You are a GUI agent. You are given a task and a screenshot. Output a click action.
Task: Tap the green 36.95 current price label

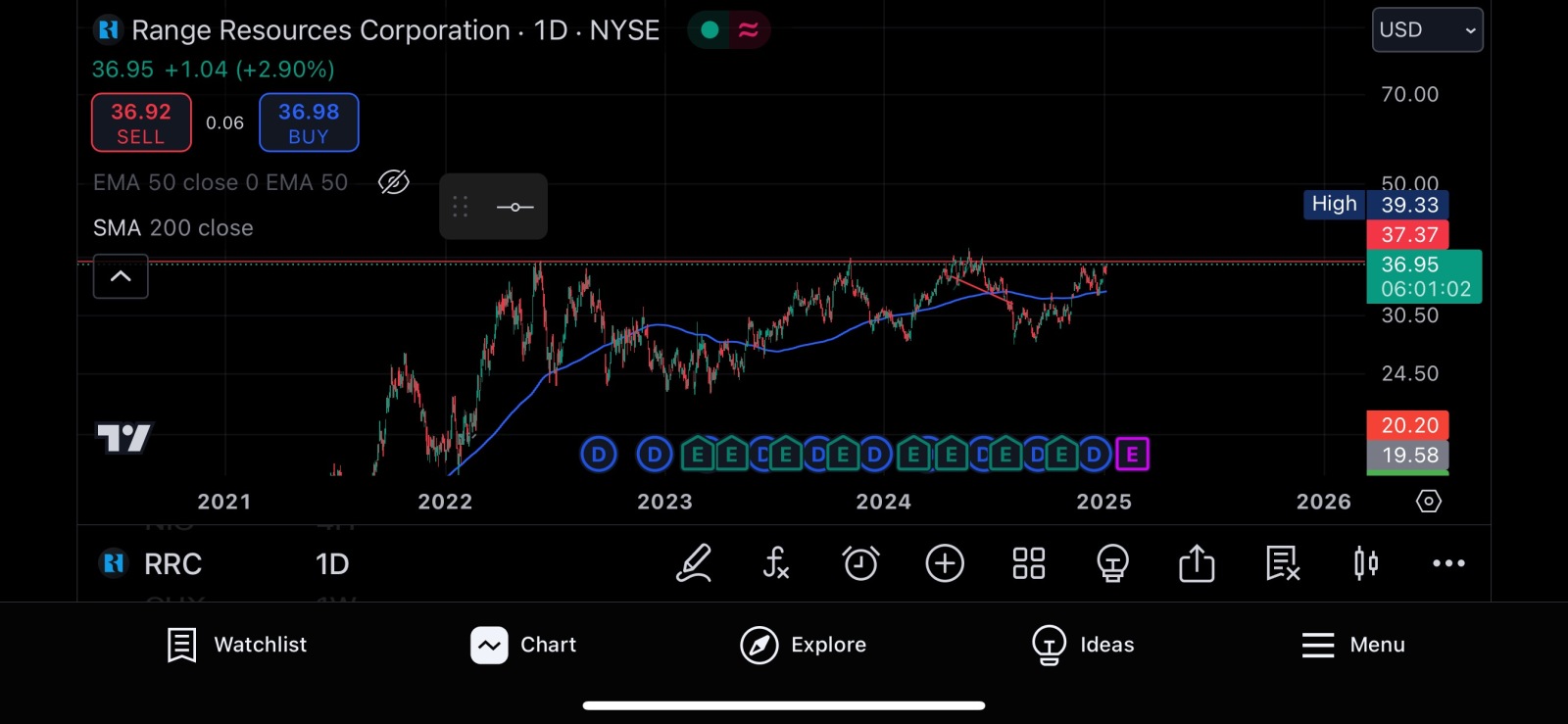tap(1424, 276)
